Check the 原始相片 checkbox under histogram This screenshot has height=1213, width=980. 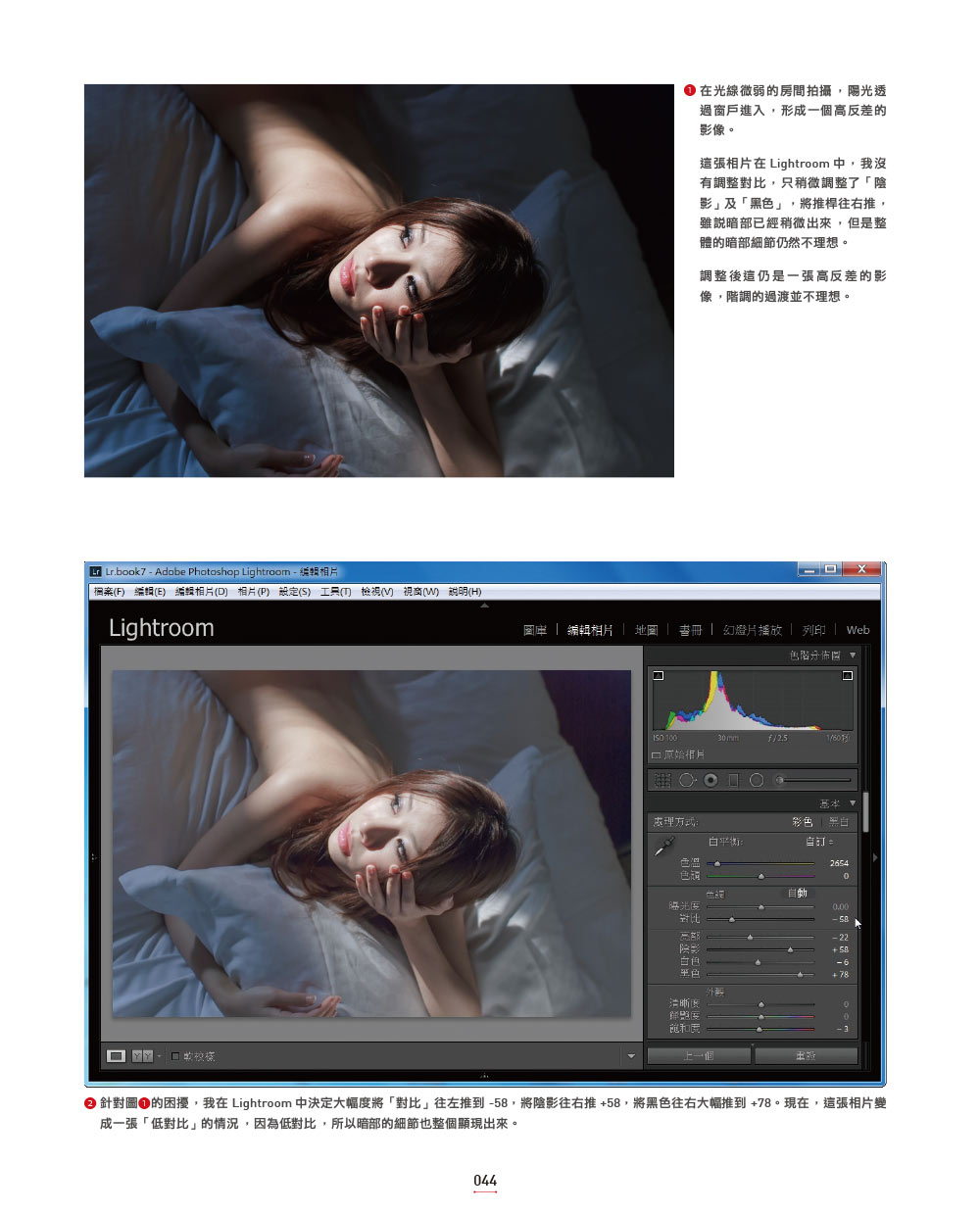coord(657,755)
